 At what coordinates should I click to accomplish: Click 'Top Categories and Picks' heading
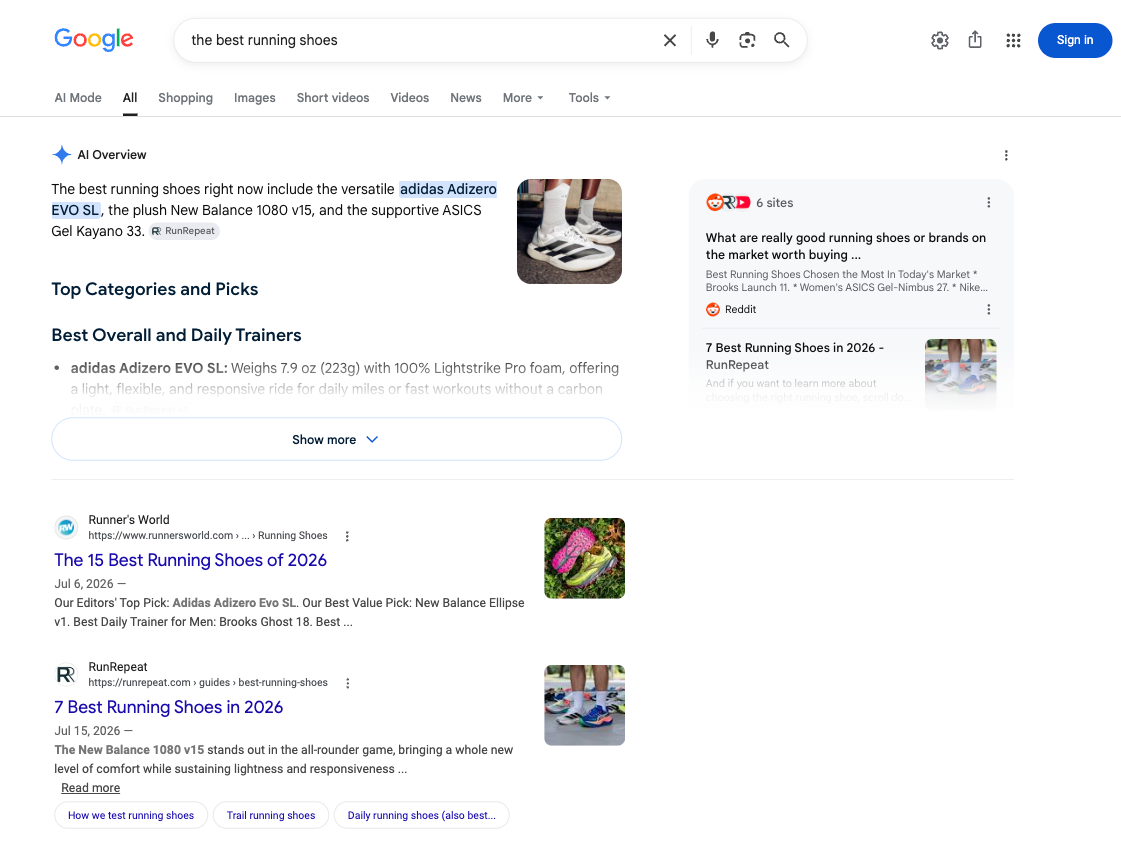(154, 289)
